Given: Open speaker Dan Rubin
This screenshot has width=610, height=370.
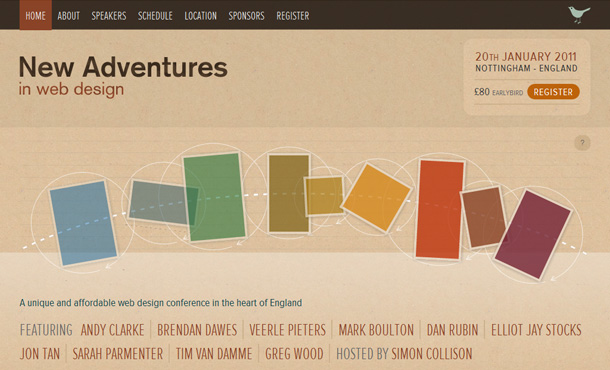Looking at the screenshot, I should 452,330.
